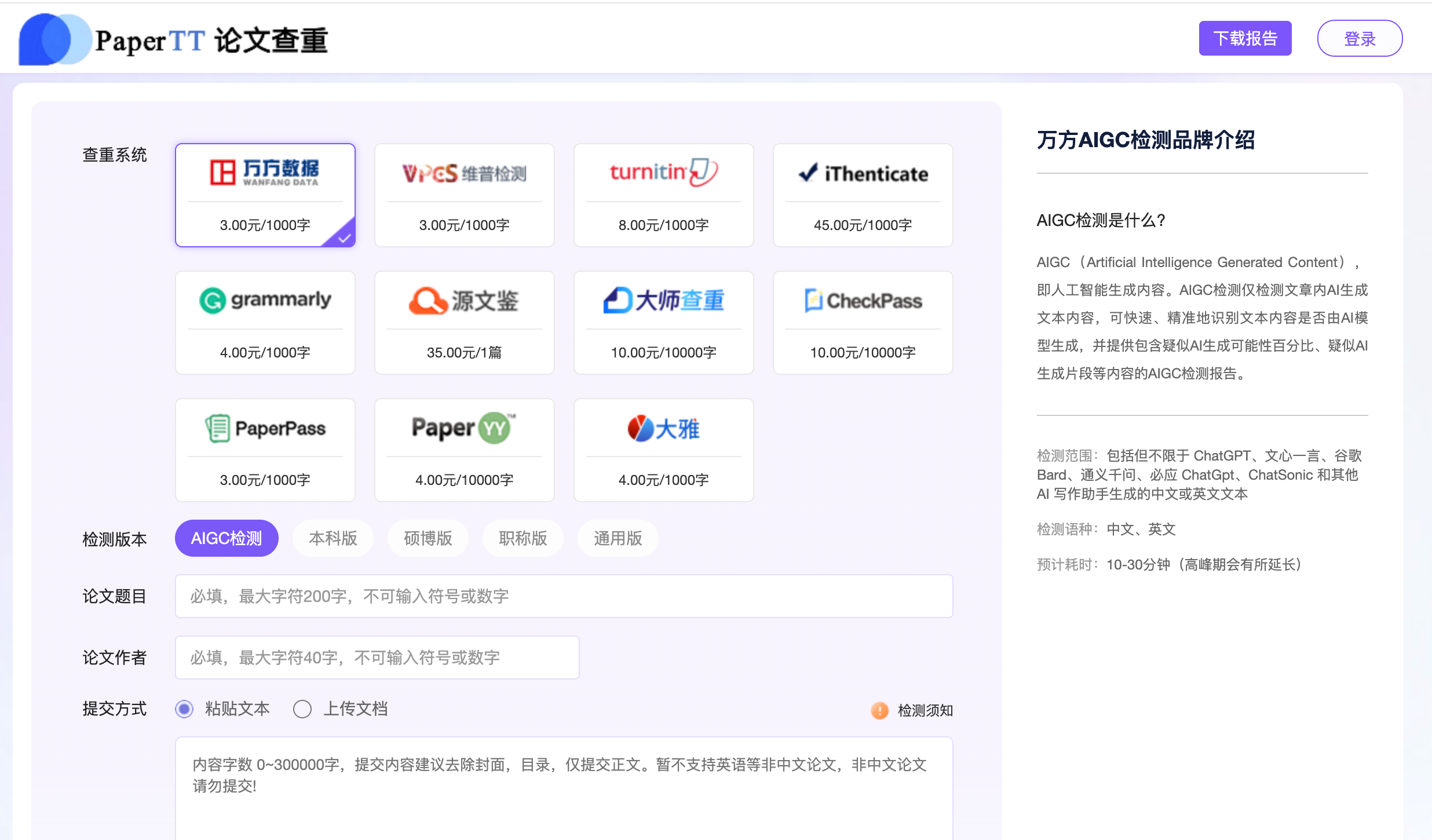Click the 8.00元/1000字 price text
Screen dimensions: 1432x840
664,225
